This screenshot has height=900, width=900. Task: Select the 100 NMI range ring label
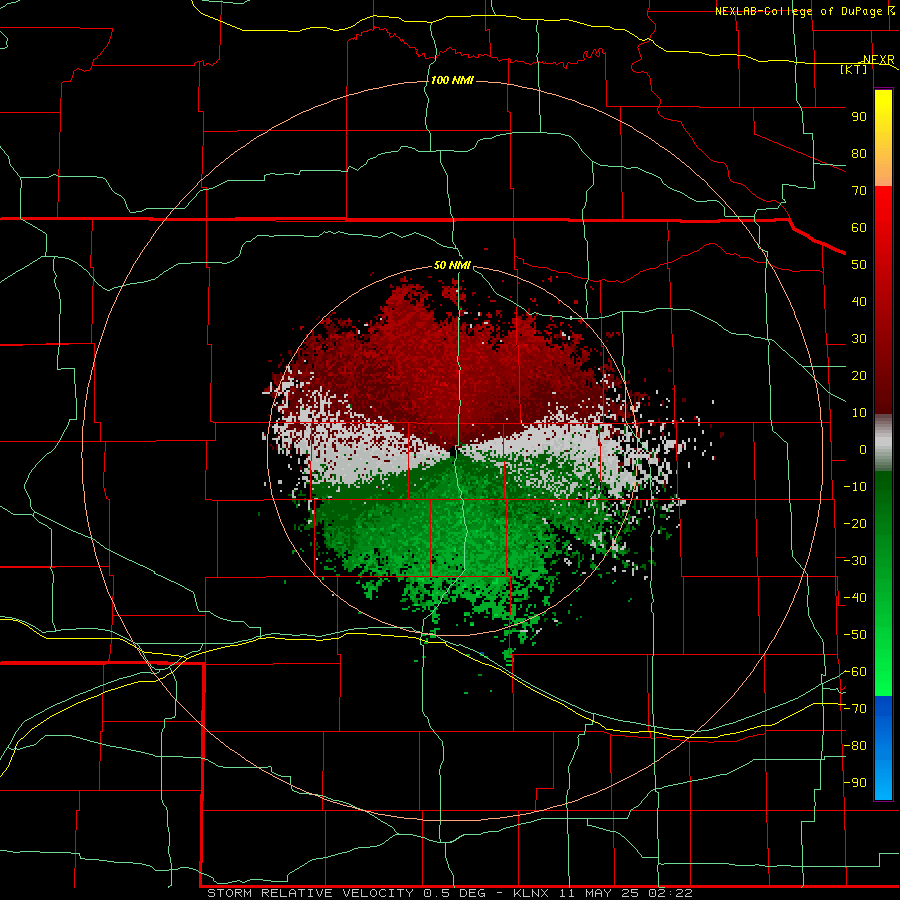[x=452, y=80]
